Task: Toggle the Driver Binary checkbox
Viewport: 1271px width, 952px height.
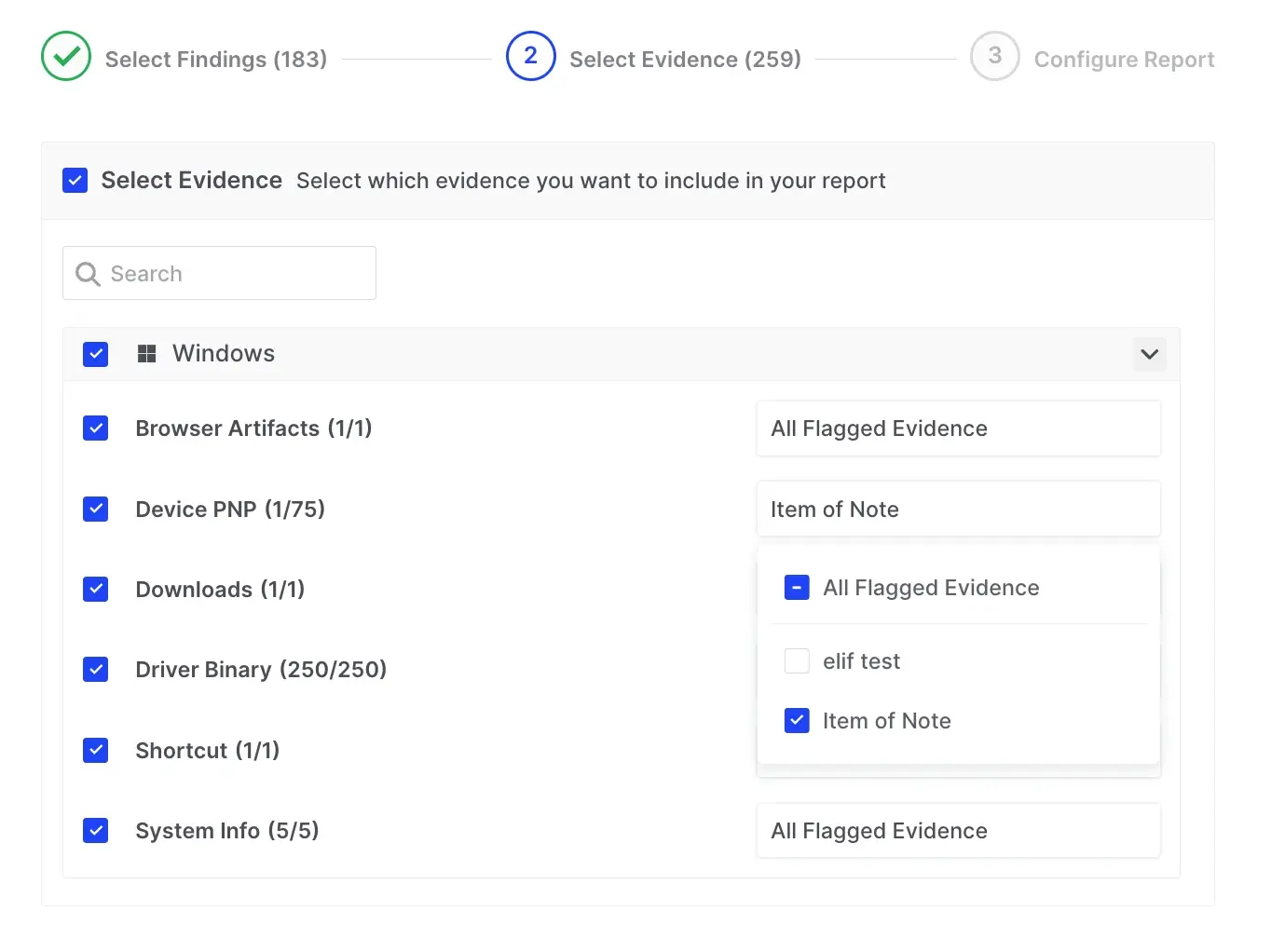Action: [96, 670]
